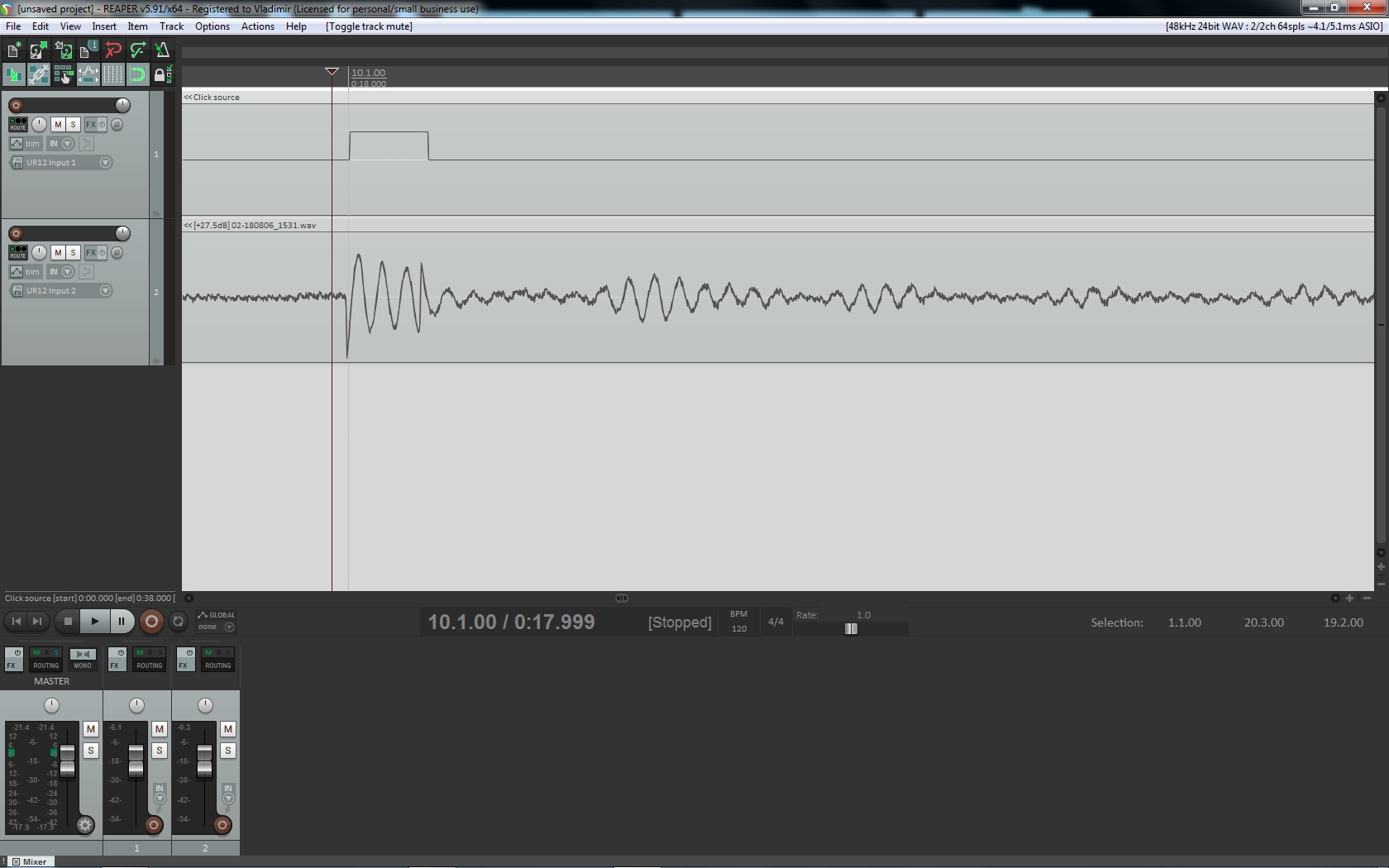Open track 1 IN monitoring dropdown

click(x=60, y=144)
